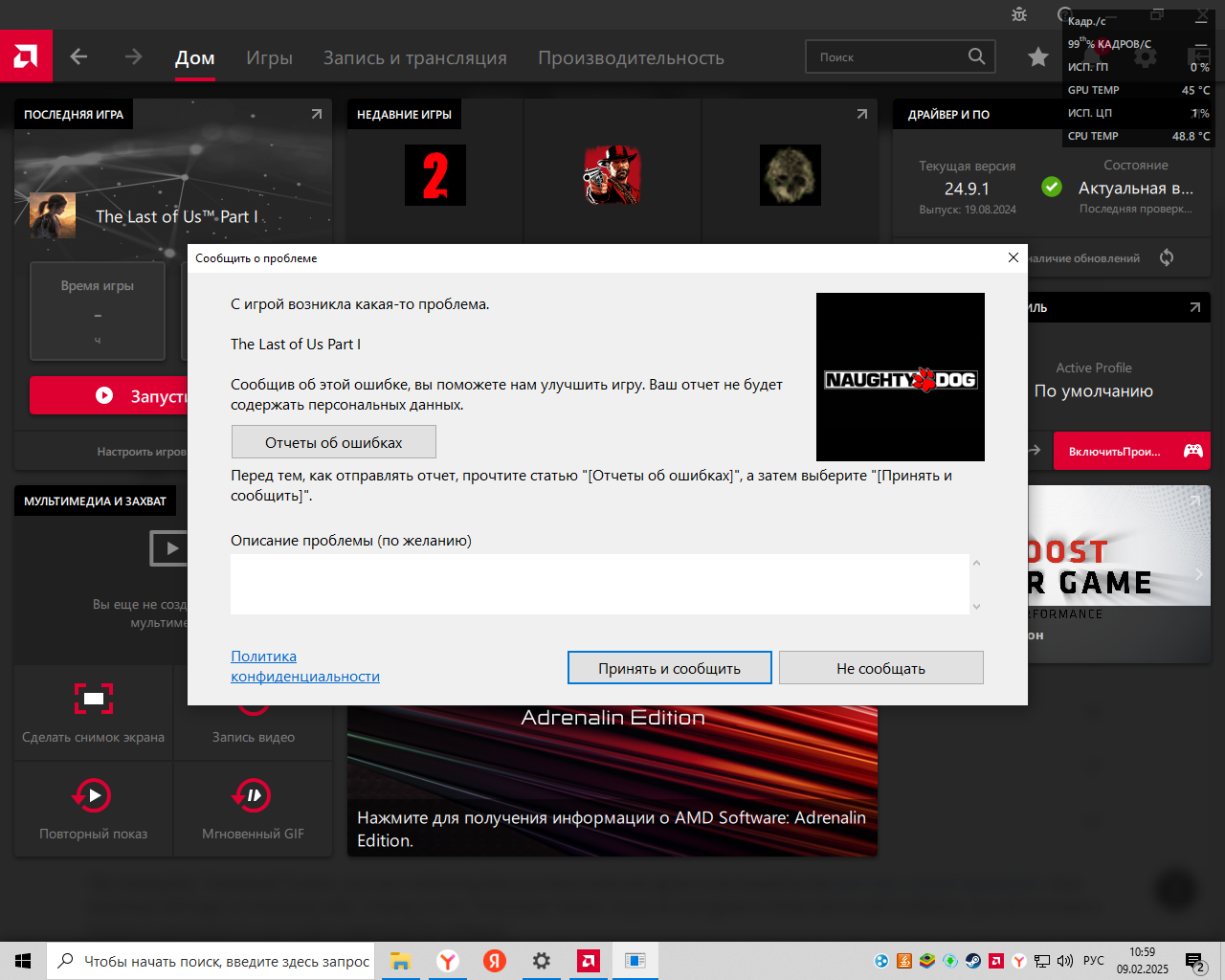Open the Производительность tab

pos(631,57)
